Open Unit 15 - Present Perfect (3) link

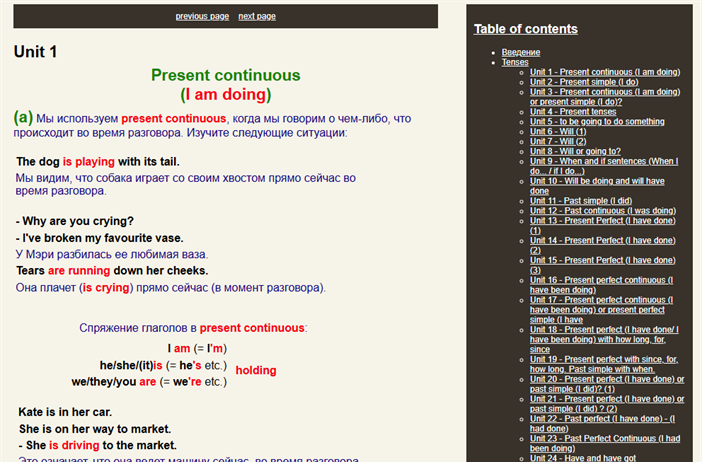pyautogui.click(x=603, y=265)
